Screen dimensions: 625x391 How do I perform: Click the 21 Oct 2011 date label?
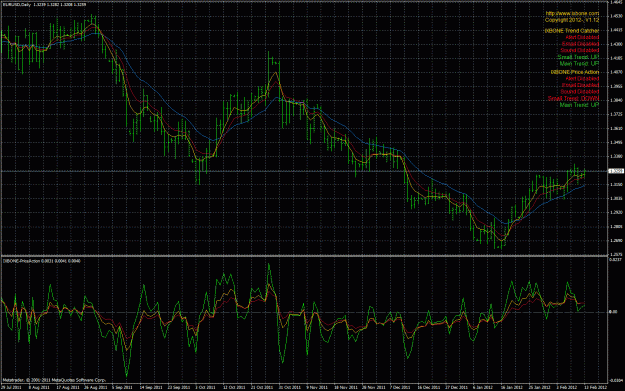point(261,387)
